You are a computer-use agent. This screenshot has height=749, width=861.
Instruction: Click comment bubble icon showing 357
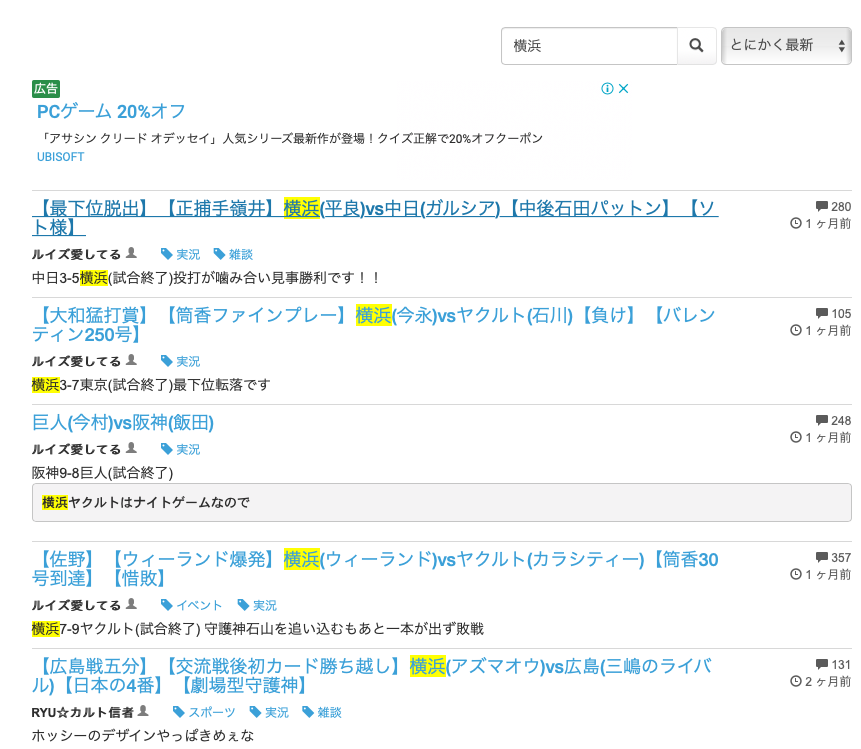point(821,557)
